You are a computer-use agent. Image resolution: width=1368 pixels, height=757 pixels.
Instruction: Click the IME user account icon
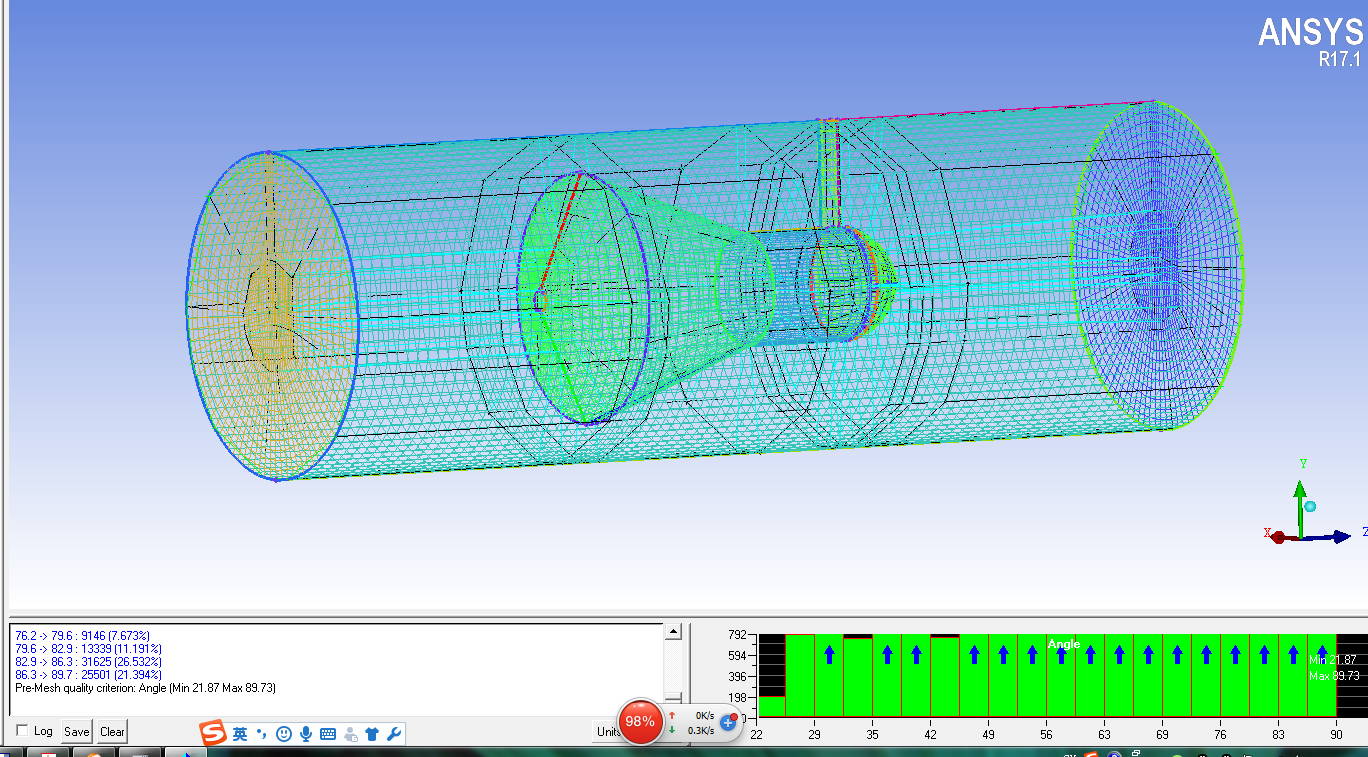350,734
